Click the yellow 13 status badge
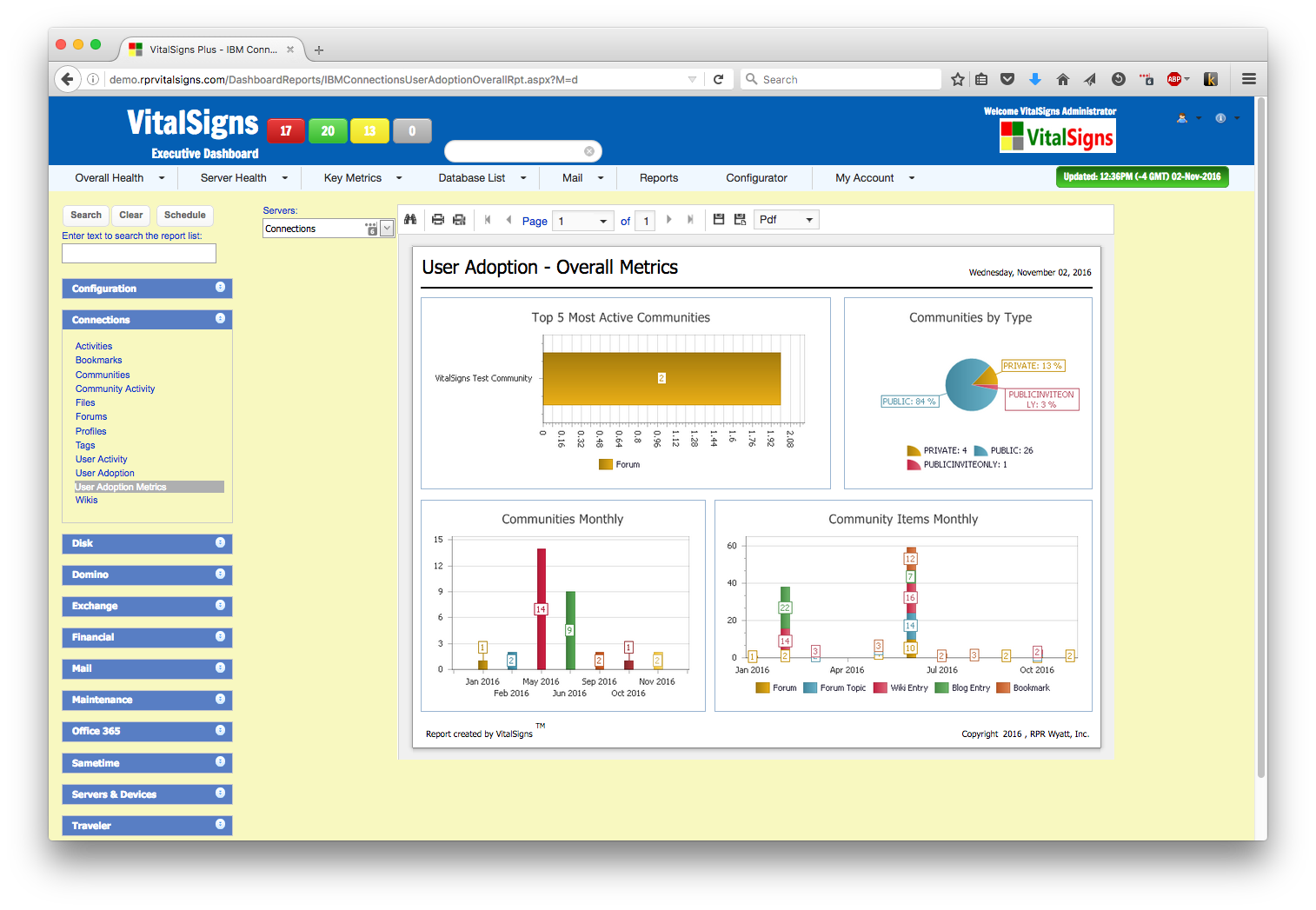Viewport: 1316px width, 910px height. [369, 130]
